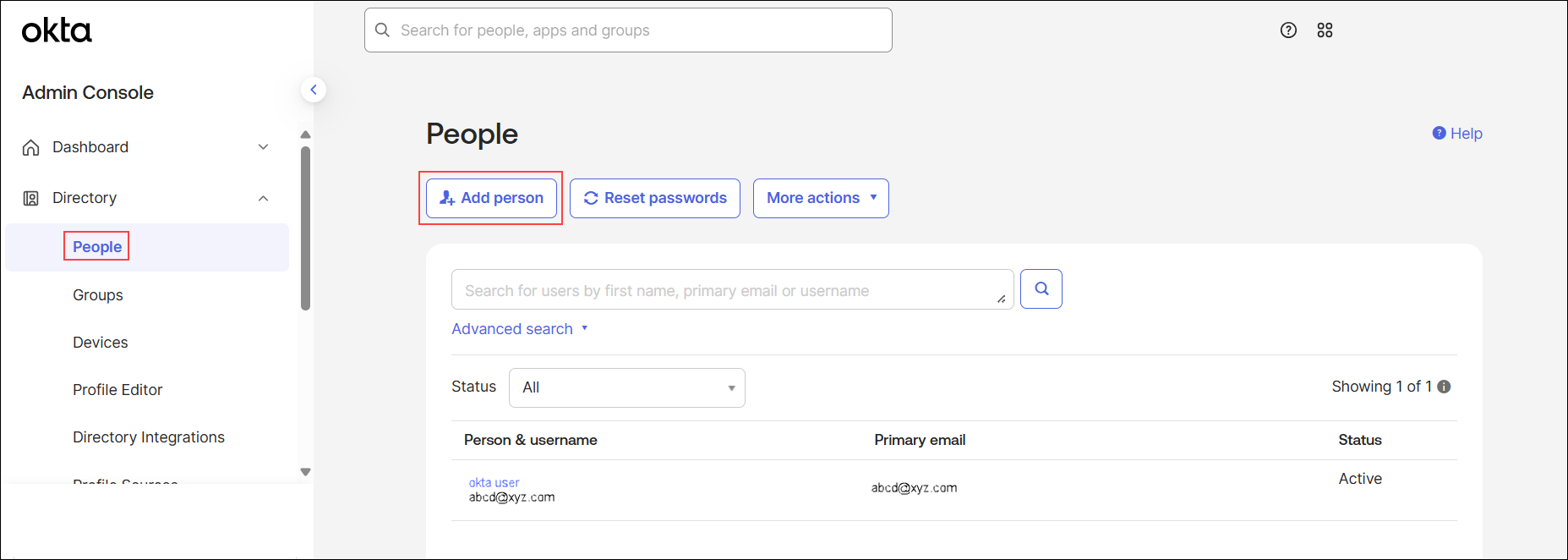Open the Status filter dropdown
This screenshot has height=560, width=1568.
coord(626,387)
